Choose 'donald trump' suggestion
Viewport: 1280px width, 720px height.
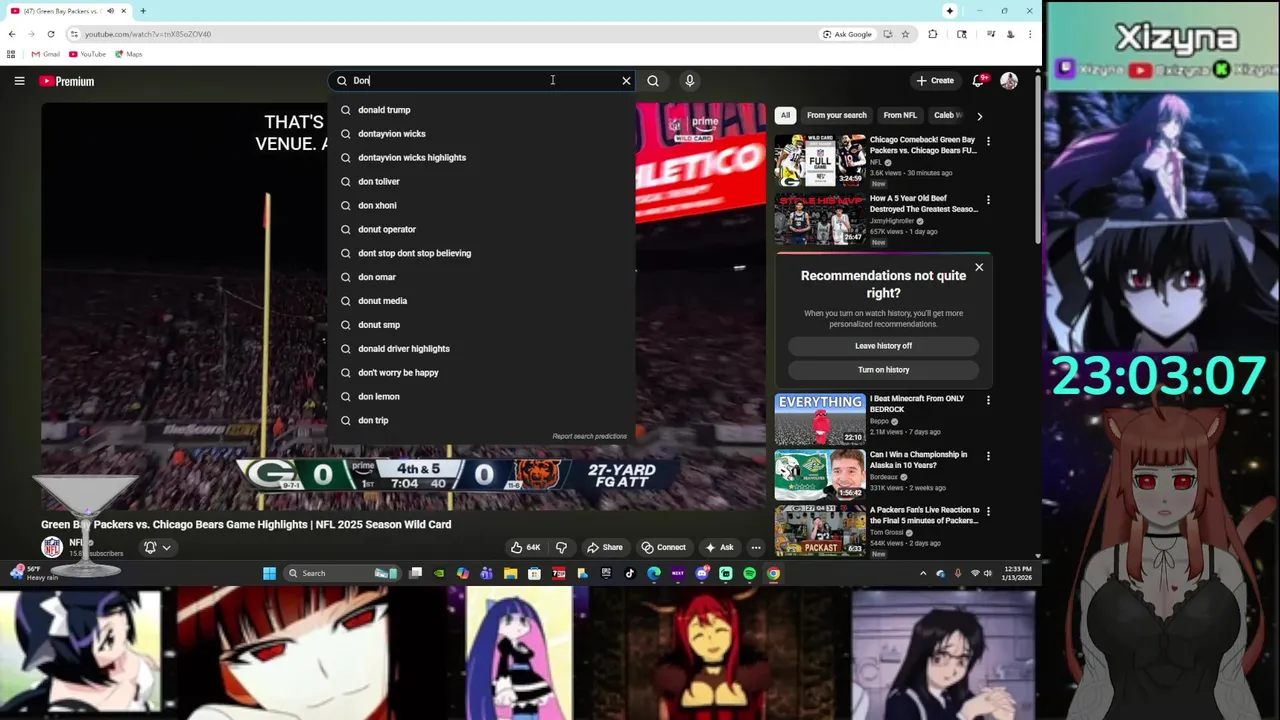pos(481,110)
